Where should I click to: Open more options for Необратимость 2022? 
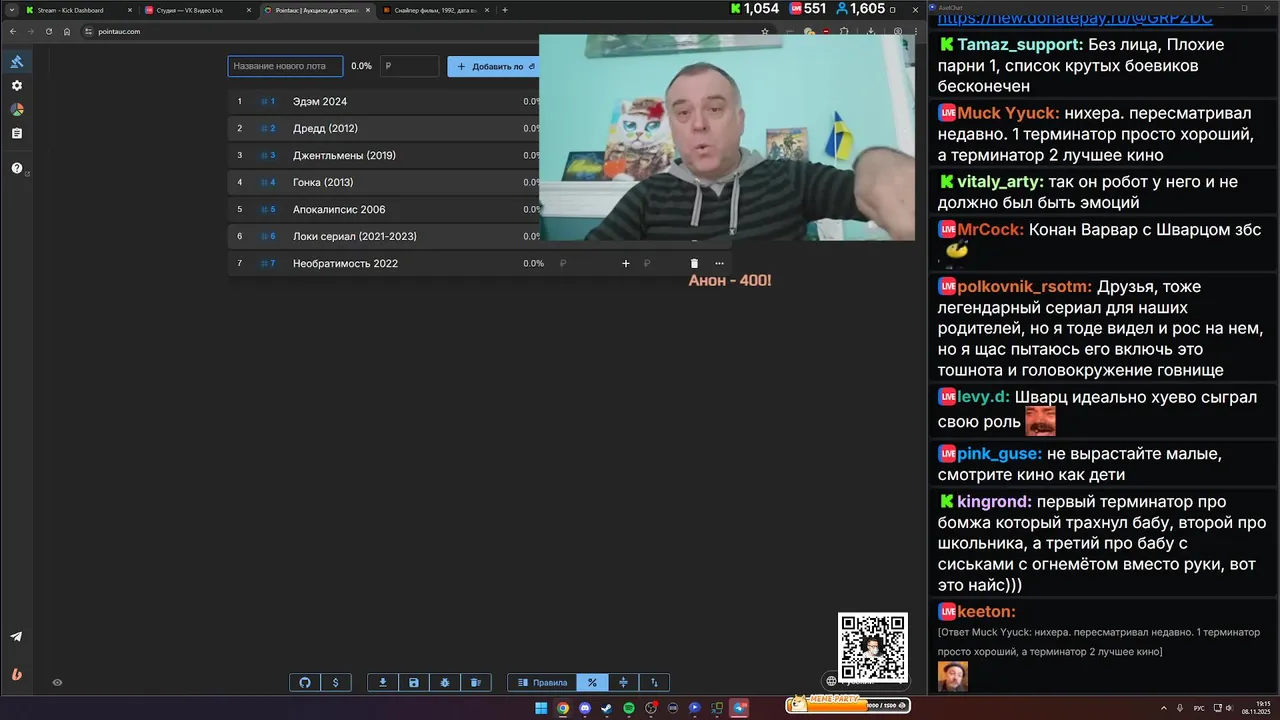[x=719, y=264]
